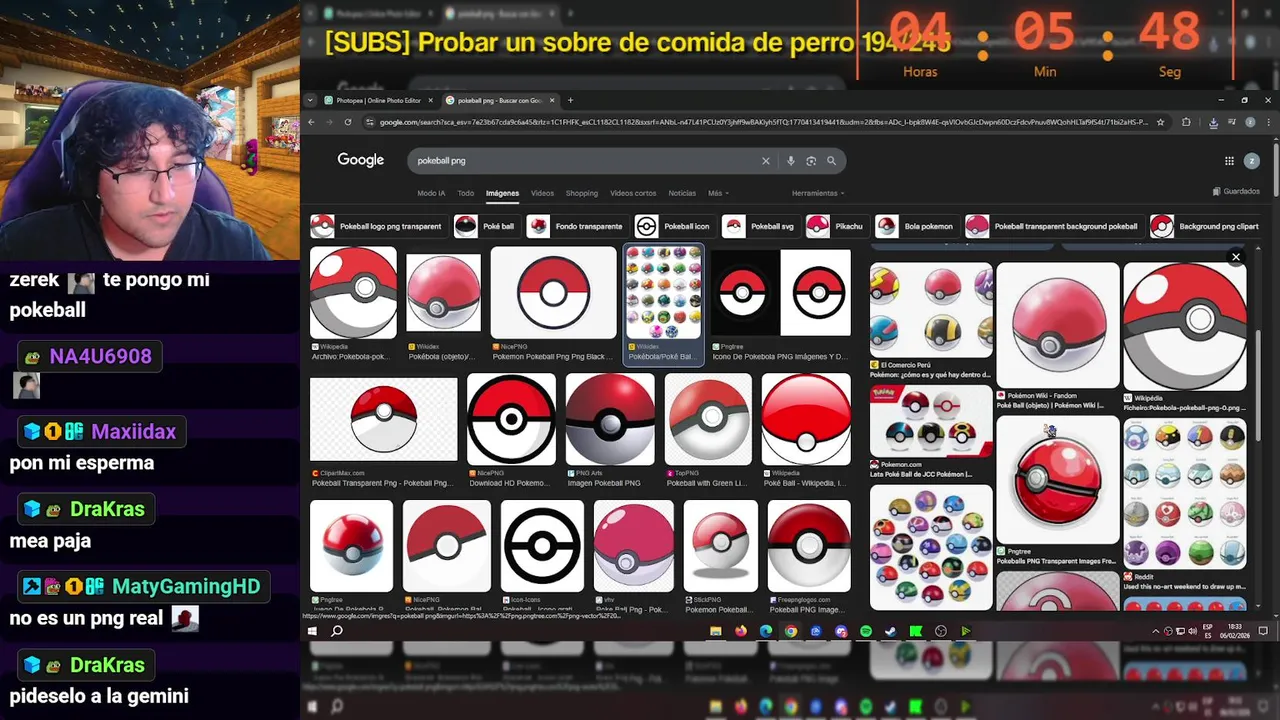Filter by Fondo transparente chip
This screenshot has width=1280, height=720.
pyautogui.click(x=576, y=226)
